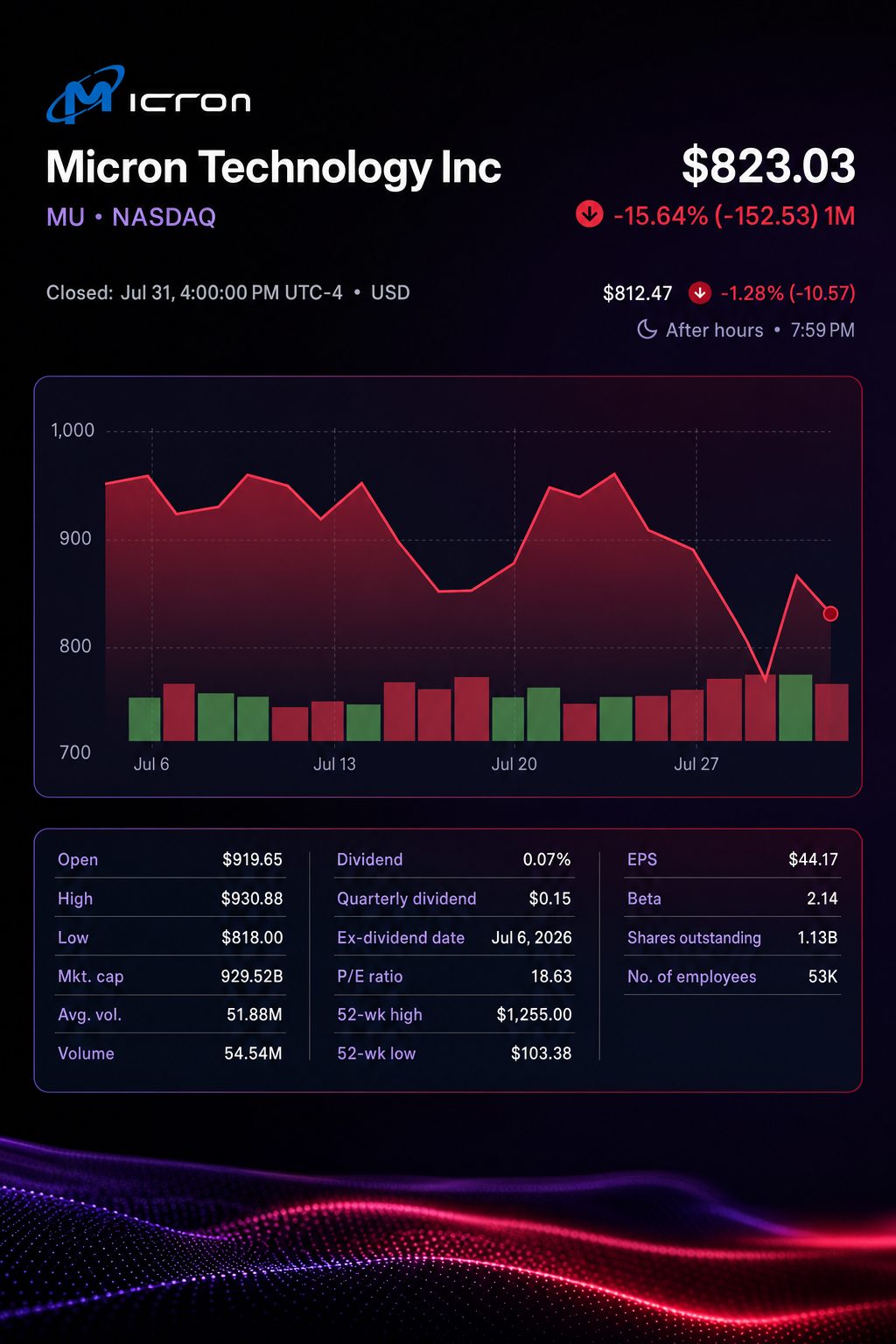
Task: Click the Jul 6 x-axis label
Action: 151,764
